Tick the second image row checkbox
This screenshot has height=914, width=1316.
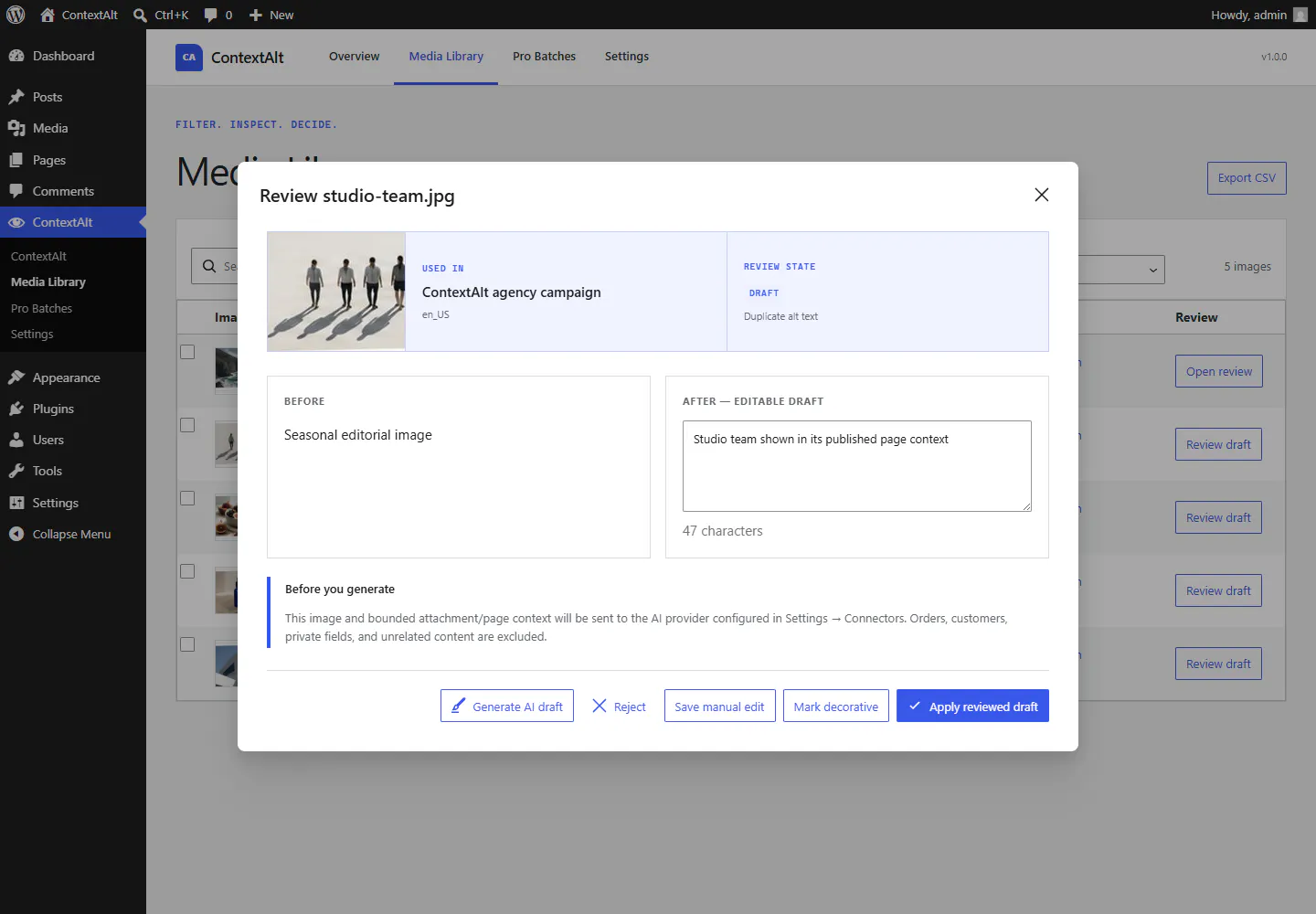(x=187, y=425)
